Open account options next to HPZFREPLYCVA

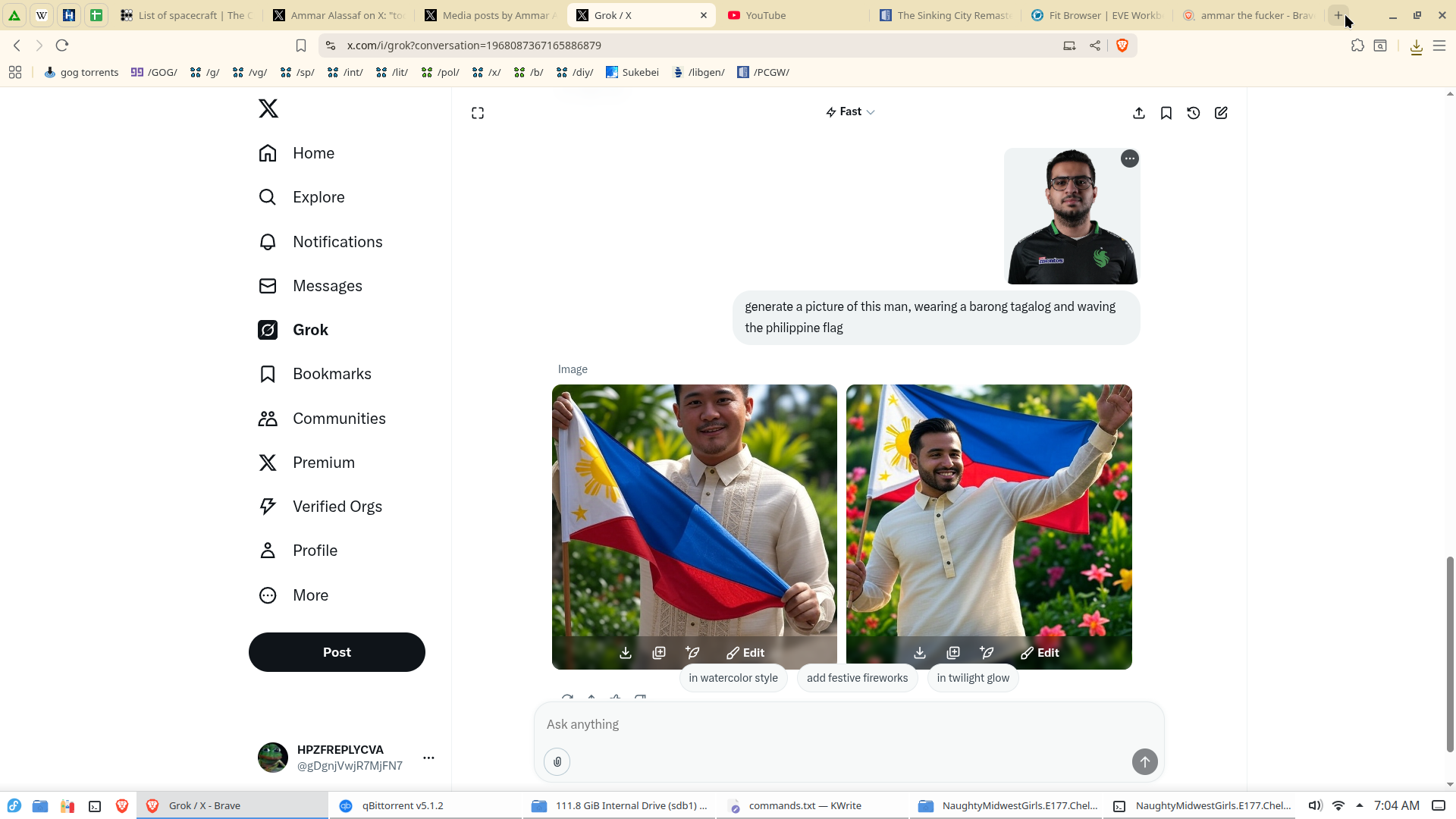pos(428,758)
